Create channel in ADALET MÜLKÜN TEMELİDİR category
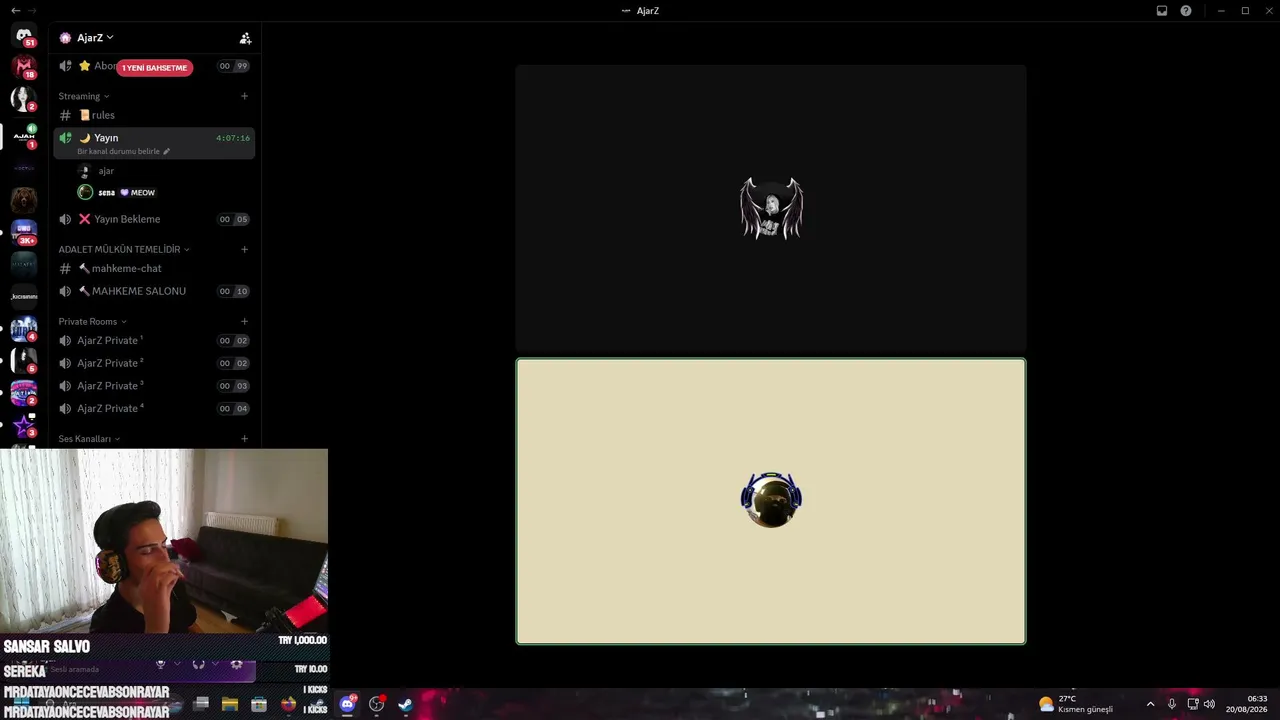 click(x=245, y=249)
